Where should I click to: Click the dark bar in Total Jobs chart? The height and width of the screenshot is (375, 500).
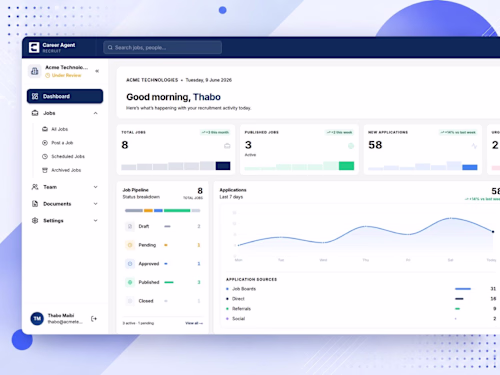(223, 166)
